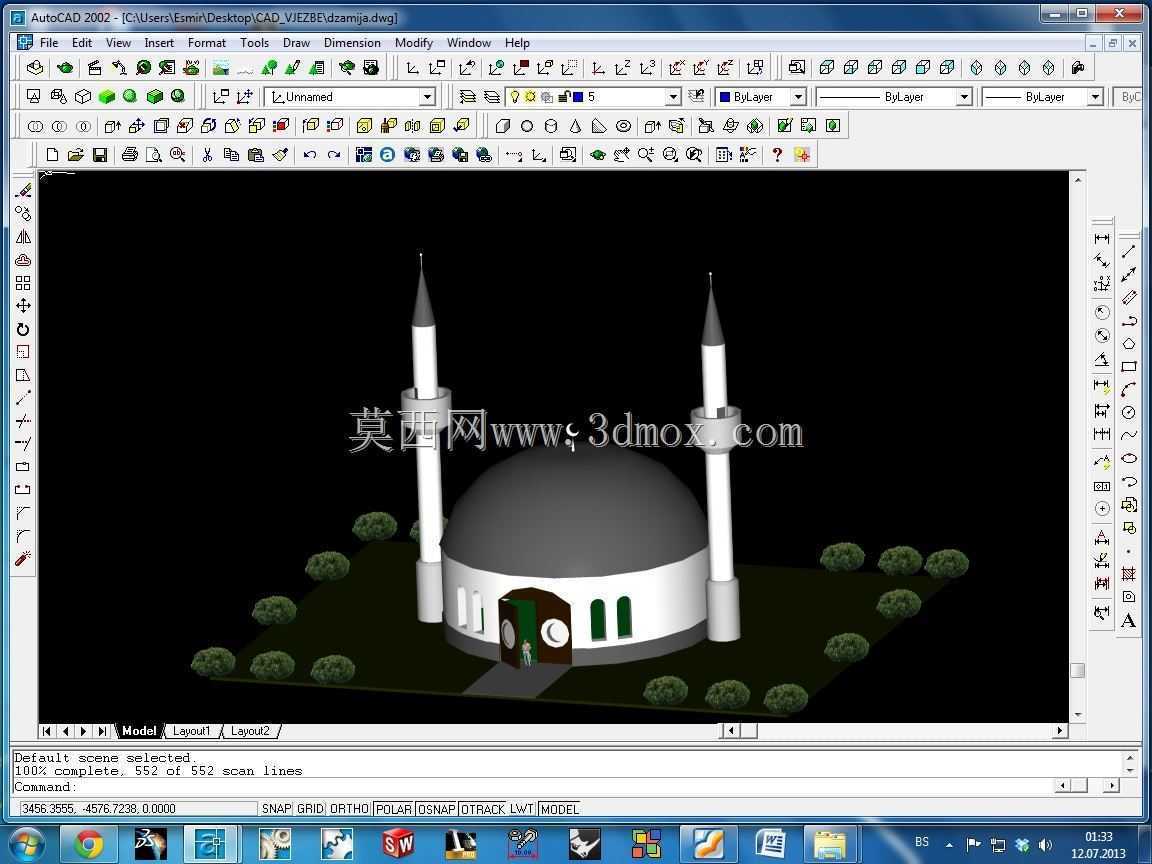Toggle layer on/off lightbulb icon

514,96
